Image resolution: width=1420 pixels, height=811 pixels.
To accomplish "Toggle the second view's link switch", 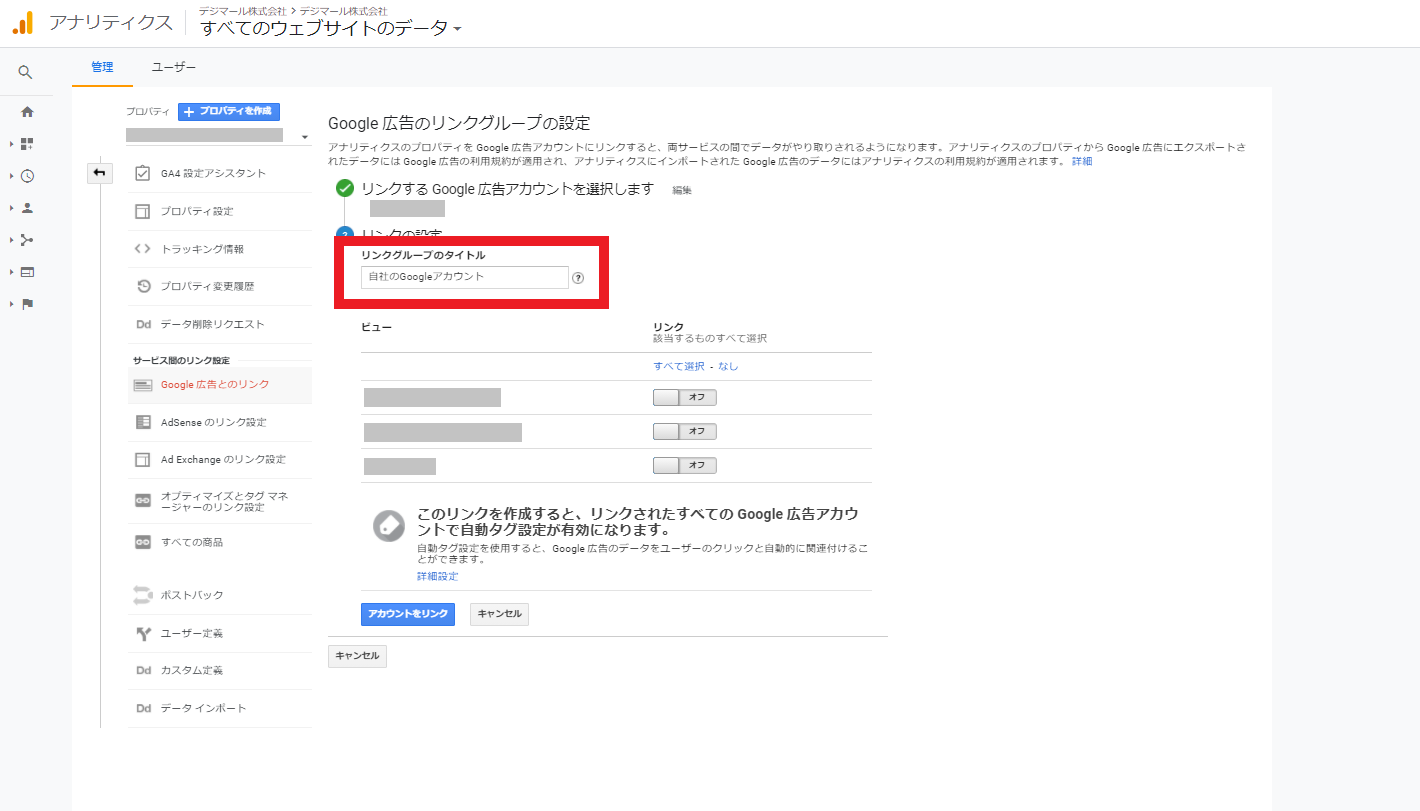I will (x=685, y=431).
